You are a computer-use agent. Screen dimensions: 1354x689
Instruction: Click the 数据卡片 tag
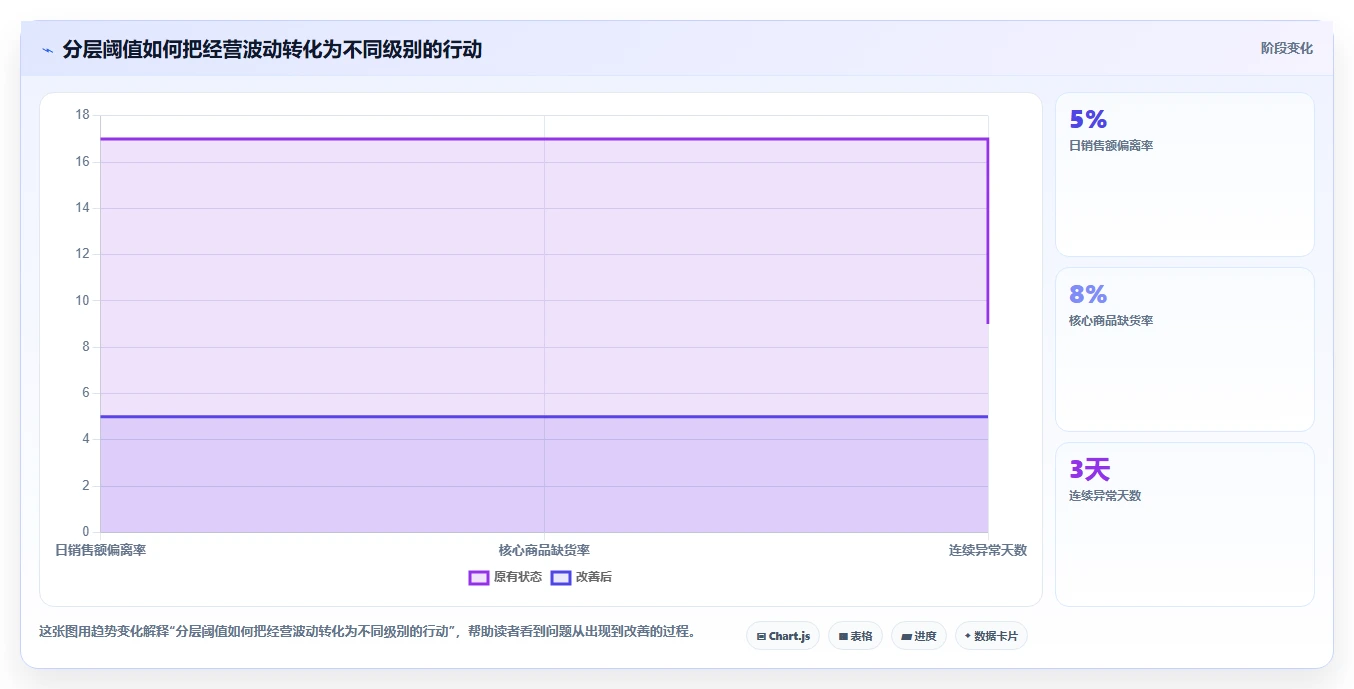[x=991, y=636]
